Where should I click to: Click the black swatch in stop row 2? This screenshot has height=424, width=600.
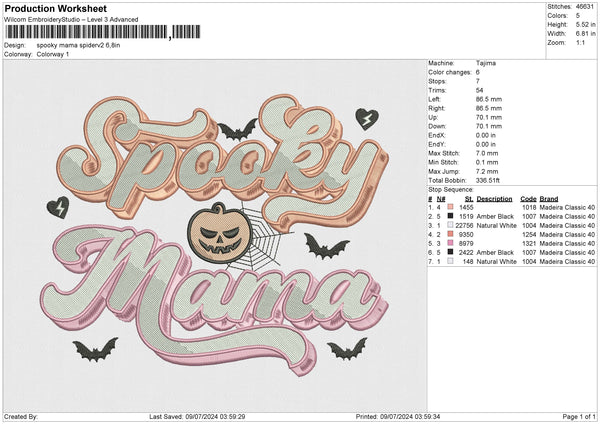pos(450,216)
